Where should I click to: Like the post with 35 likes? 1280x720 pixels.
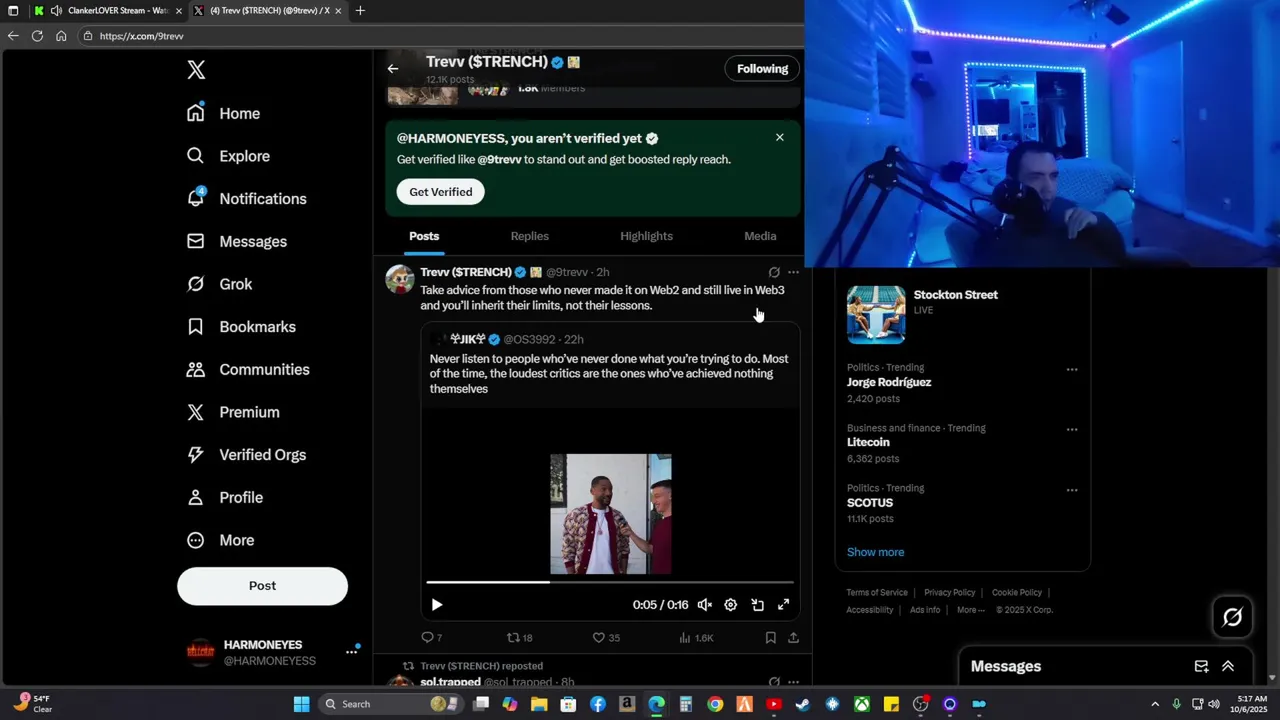click(x=606, y=638)
